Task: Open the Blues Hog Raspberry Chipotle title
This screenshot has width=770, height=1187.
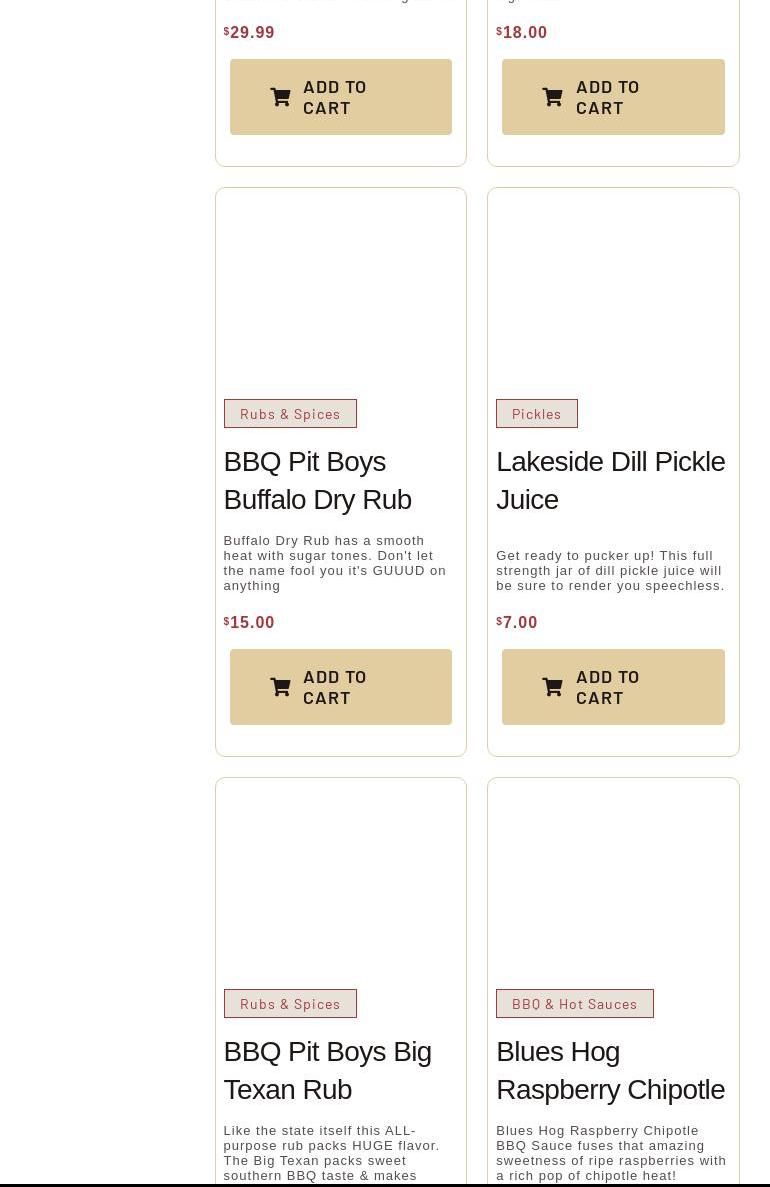Action: (x=610, y=1070)
